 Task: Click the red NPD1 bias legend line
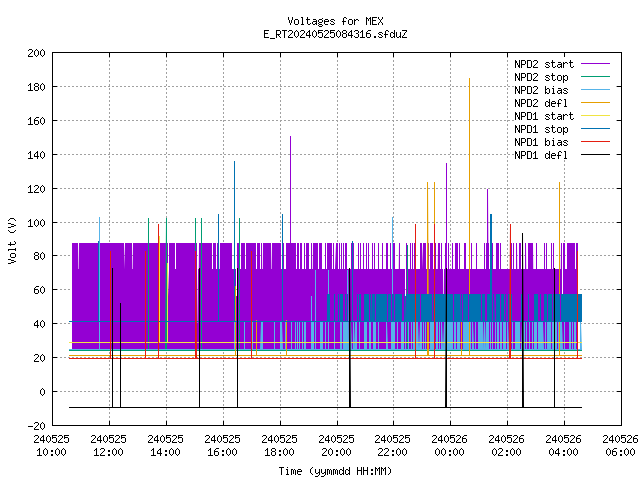click(596, 142)
